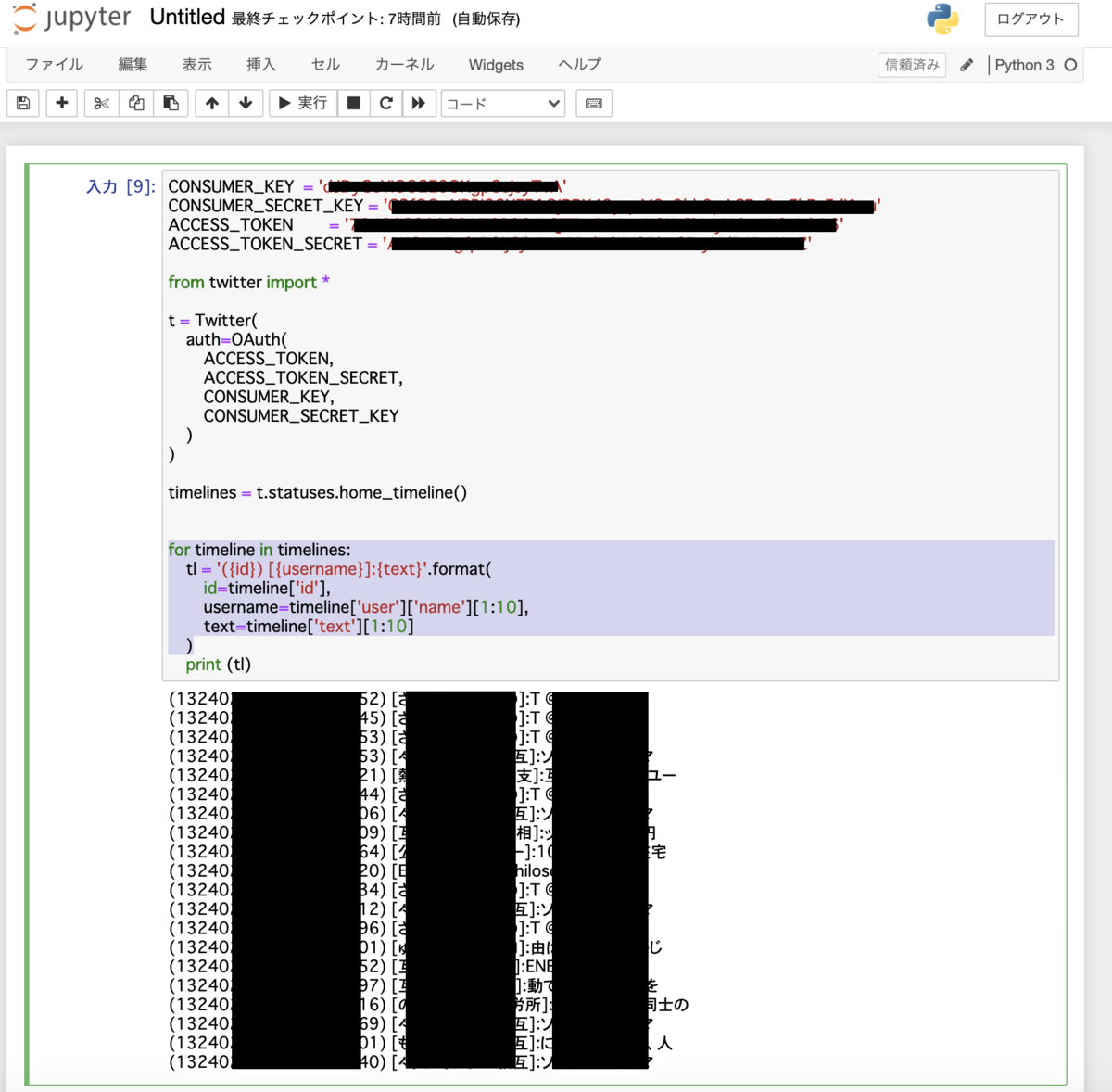Paste cells below icon
Image resolution: width=1112 pixels, height=1092 pixels.
171,103
